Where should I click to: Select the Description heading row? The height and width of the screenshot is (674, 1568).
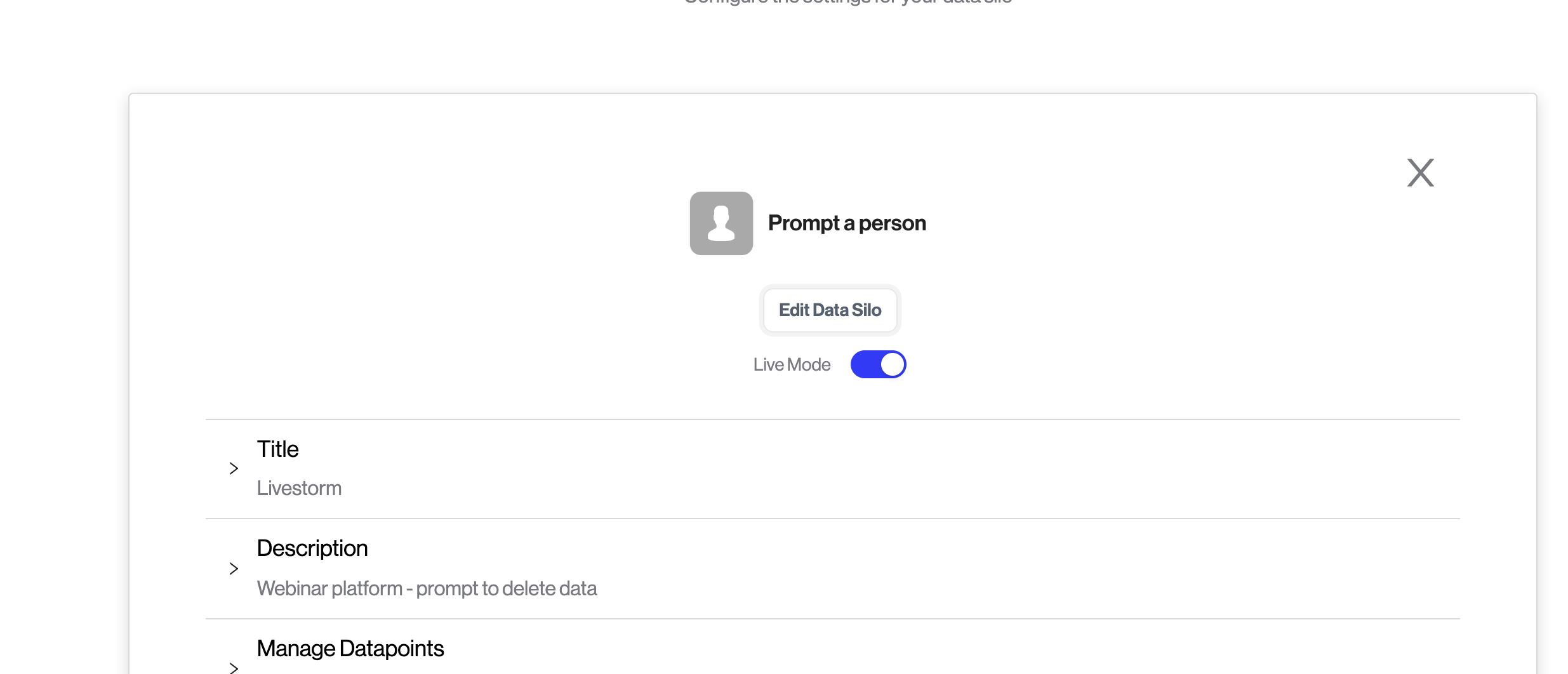[832, 569]
